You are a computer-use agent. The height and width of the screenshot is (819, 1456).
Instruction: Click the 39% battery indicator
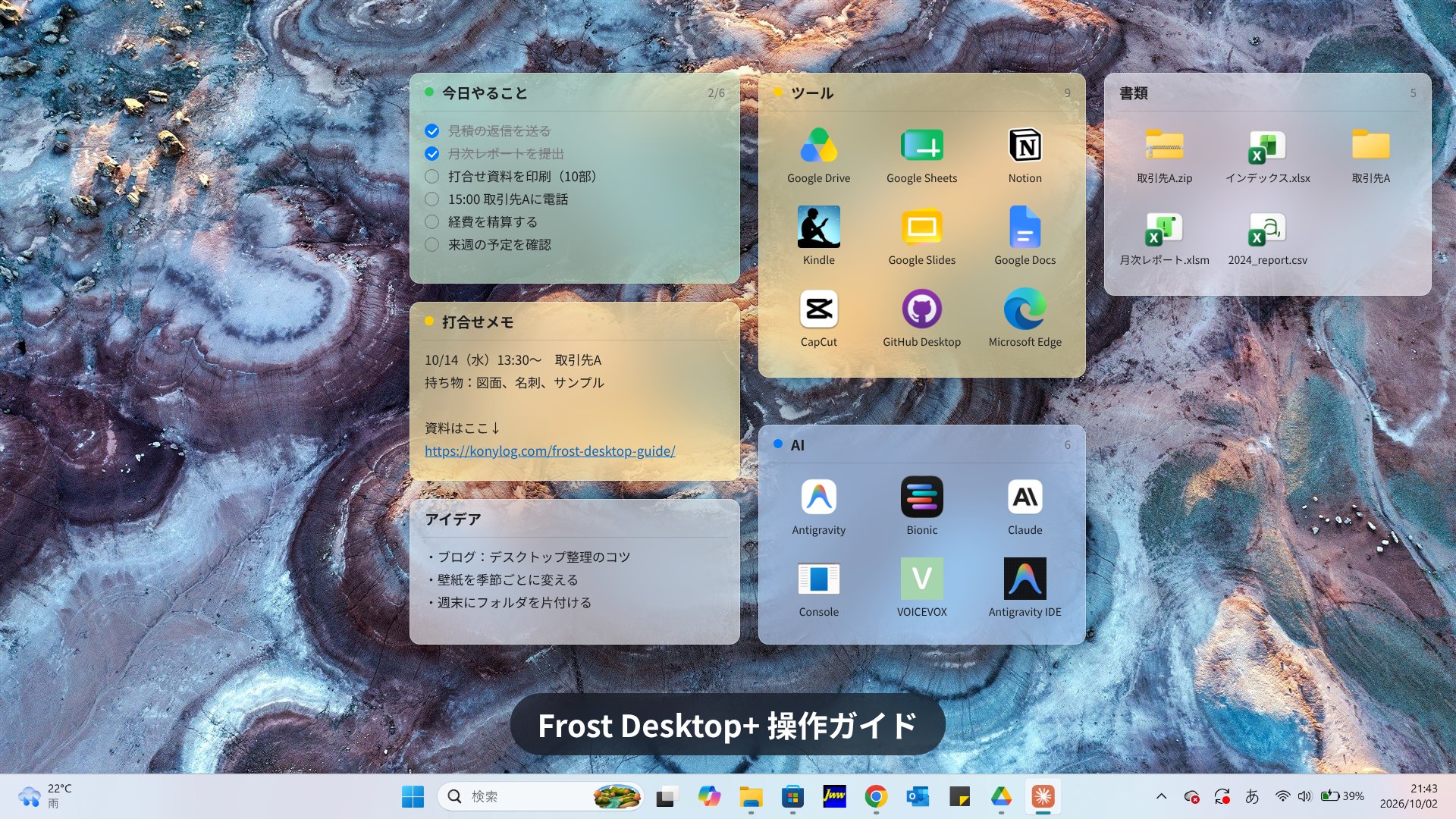pos(1342,796)
